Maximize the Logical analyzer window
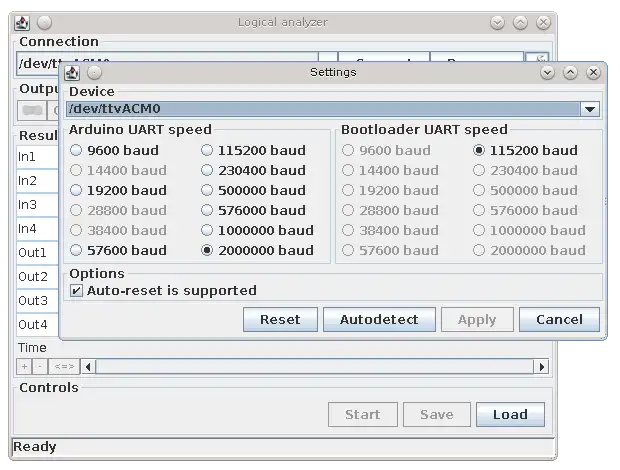620x470 pixels. coord(520,23)
